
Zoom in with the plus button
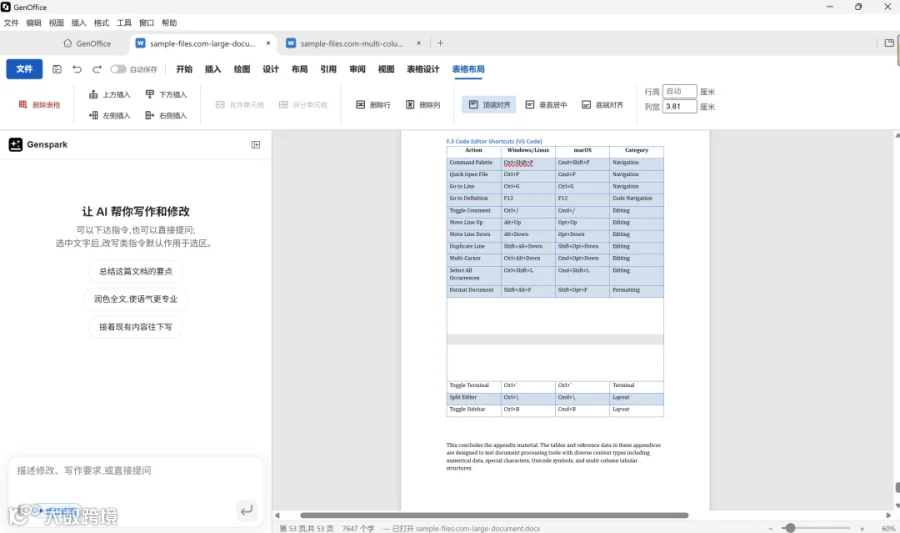(x=862, y=528)
